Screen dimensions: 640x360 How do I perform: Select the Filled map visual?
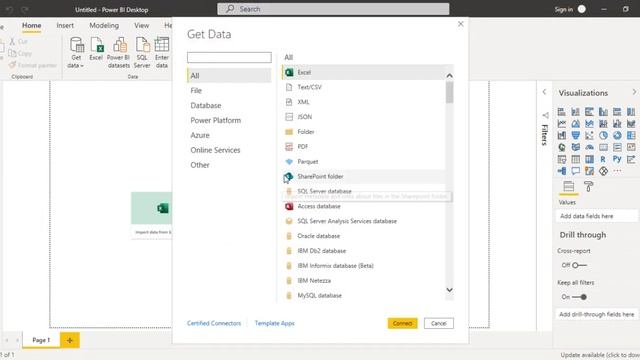tap(576, 147)
